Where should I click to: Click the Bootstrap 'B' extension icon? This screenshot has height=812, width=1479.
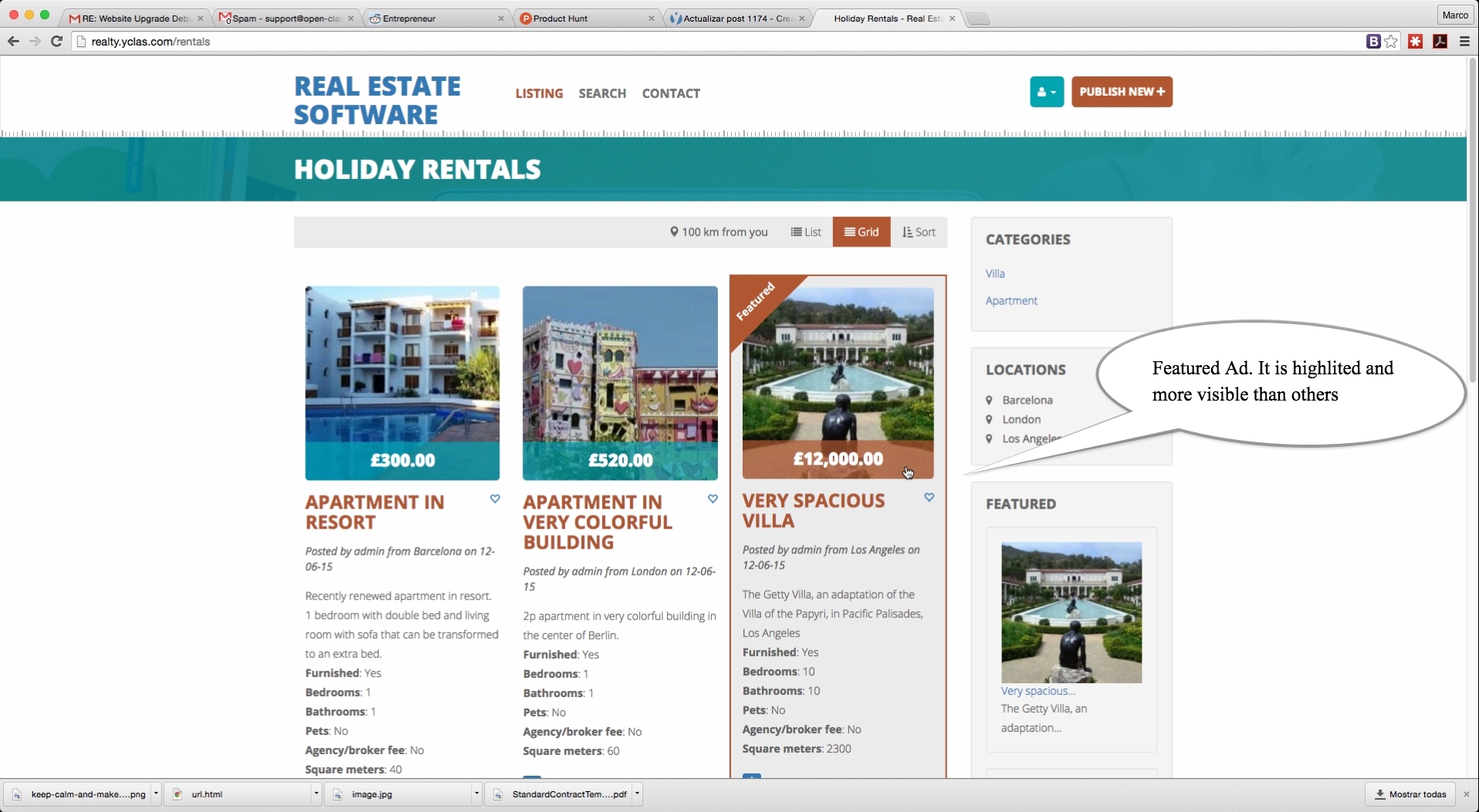coord(1373,42)
